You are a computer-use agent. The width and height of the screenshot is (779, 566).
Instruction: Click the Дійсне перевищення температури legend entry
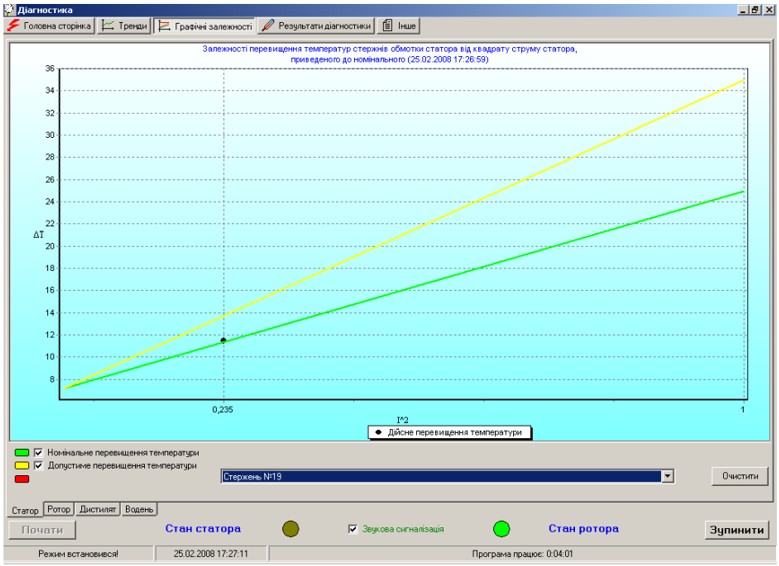(x=450, y=432)
